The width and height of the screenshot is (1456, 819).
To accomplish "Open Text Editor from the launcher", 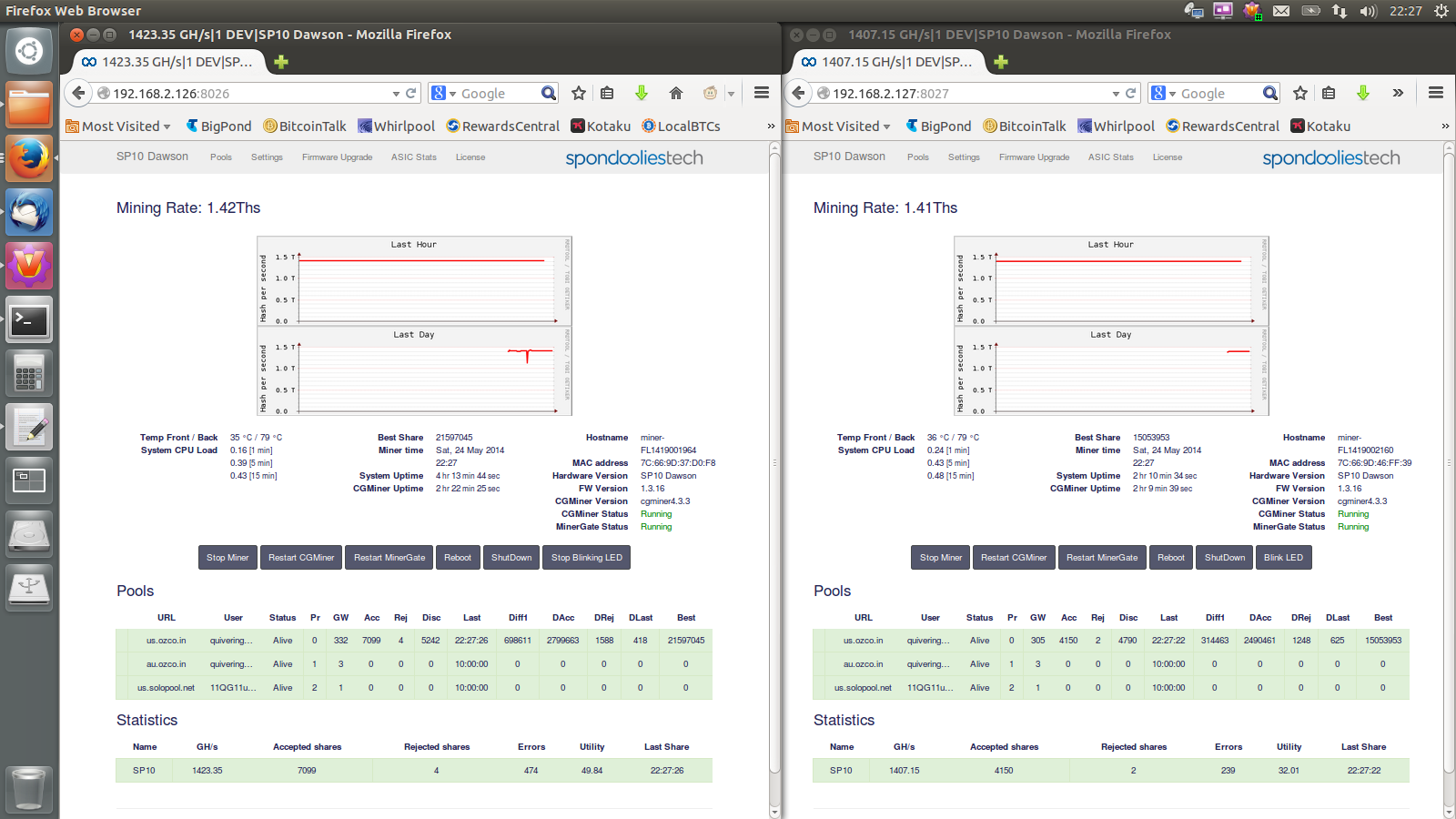I will [x=29, y=427].
